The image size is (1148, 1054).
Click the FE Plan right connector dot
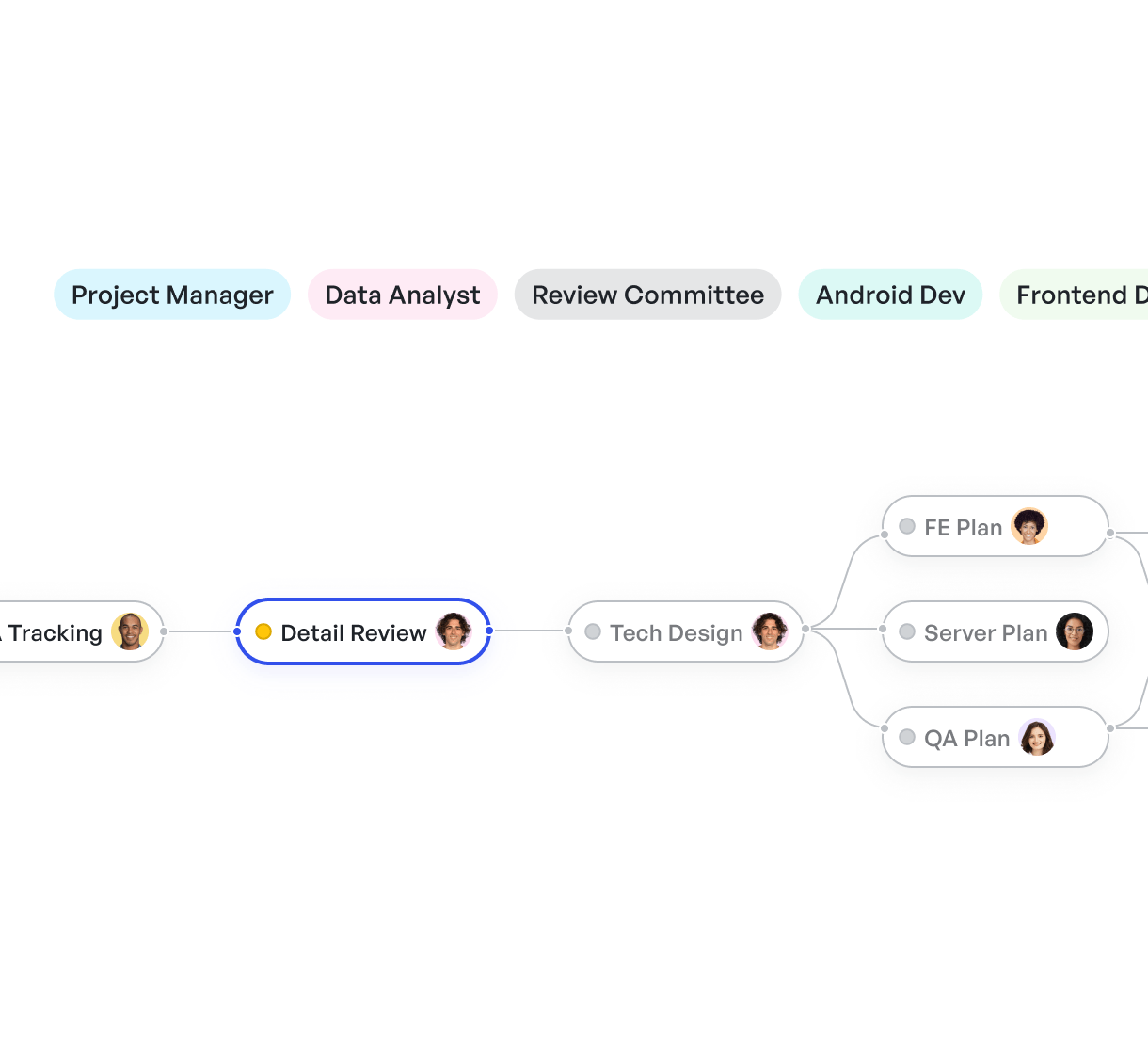[x=1110, y=534]
